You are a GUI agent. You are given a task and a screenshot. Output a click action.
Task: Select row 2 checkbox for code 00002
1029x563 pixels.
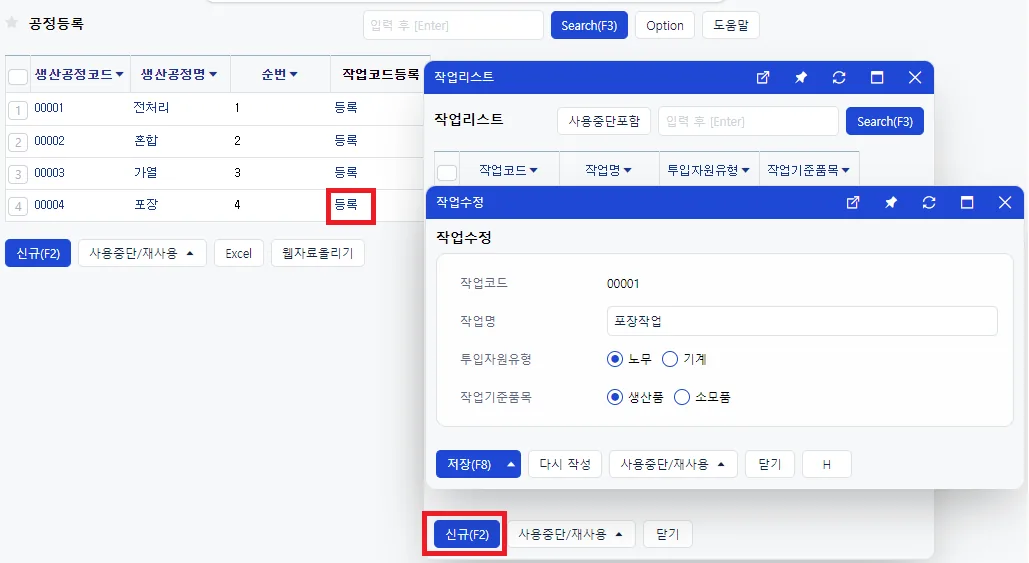[18, 142]
